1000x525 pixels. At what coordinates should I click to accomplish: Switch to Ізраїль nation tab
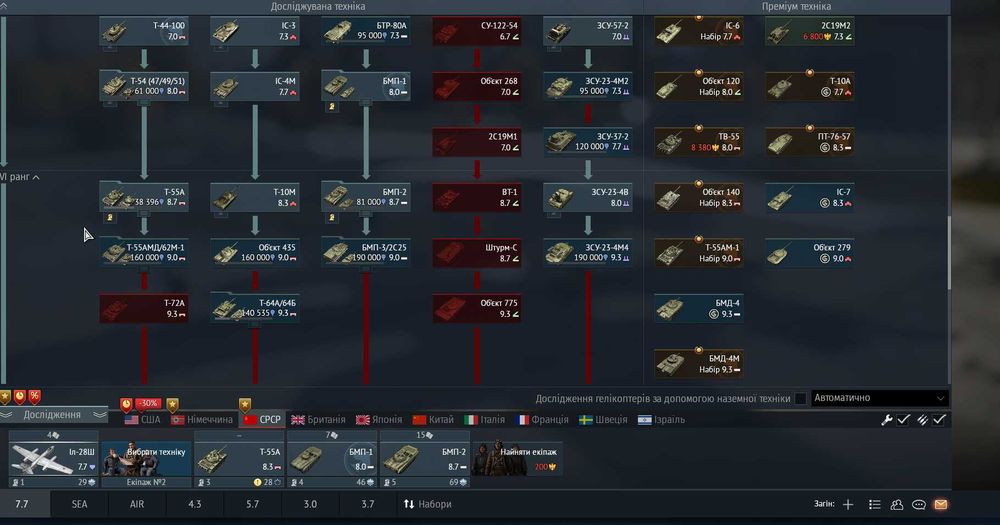click(x=661, y=420)
